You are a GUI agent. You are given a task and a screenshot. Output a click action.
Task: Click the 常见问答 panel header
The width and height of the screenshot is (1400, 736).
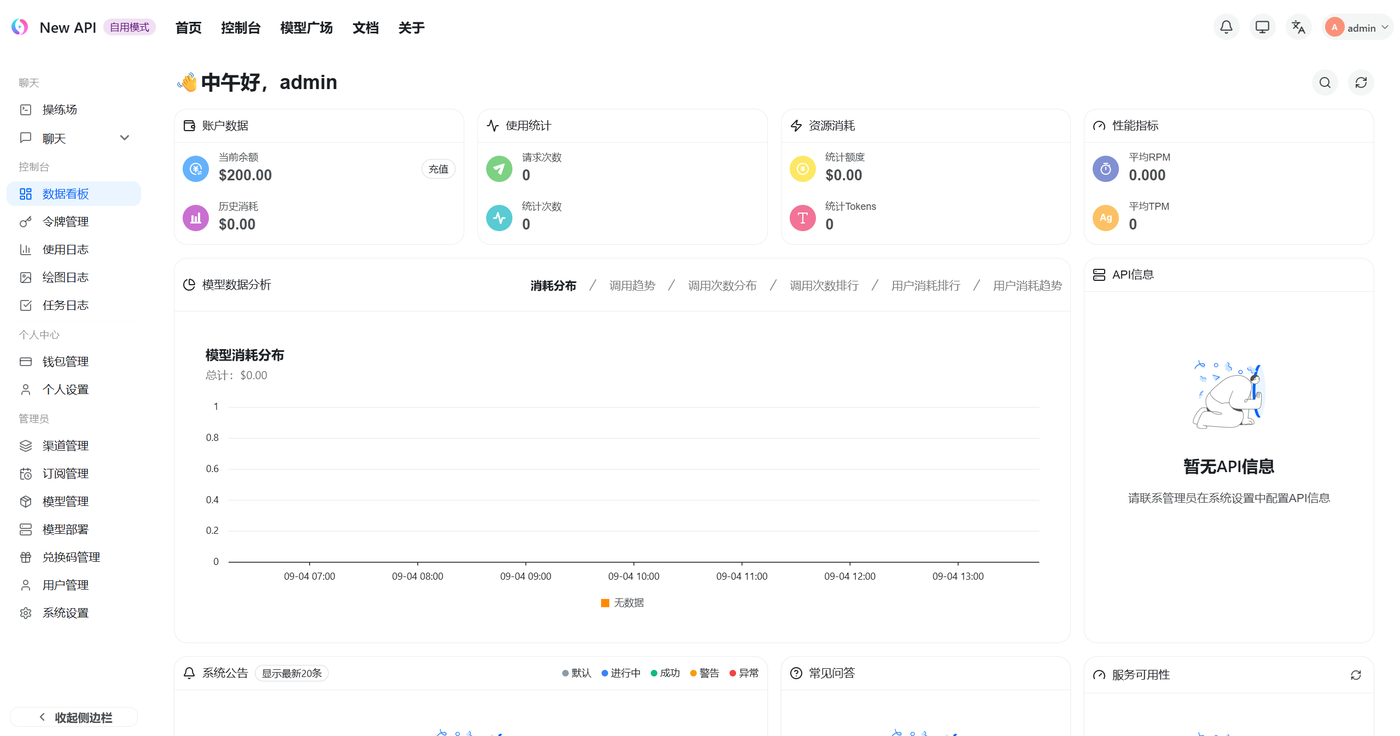(x=925, y=674)
